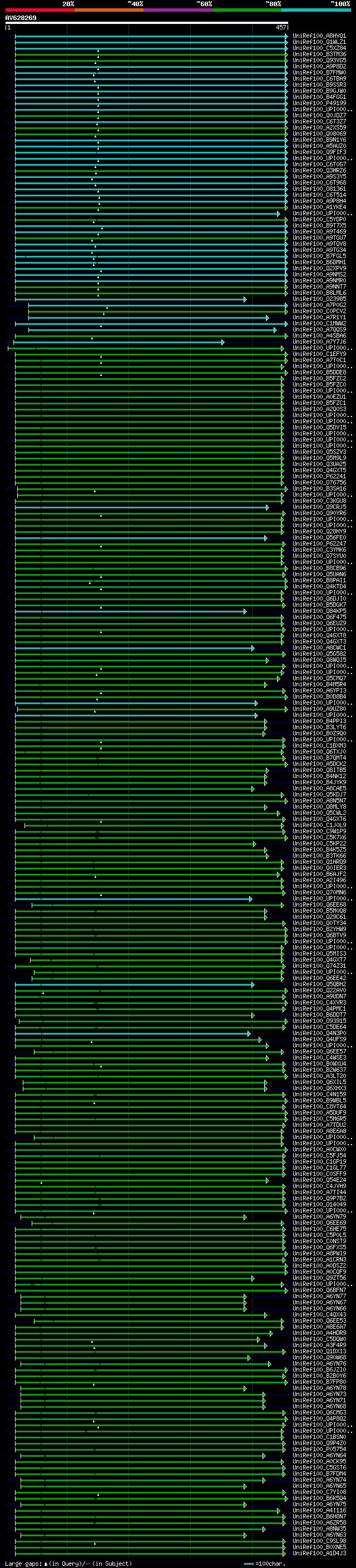Screen dimensions: 356x1568
Task: Click the orange ~40% identity color band
Action: tap(109, 10)
